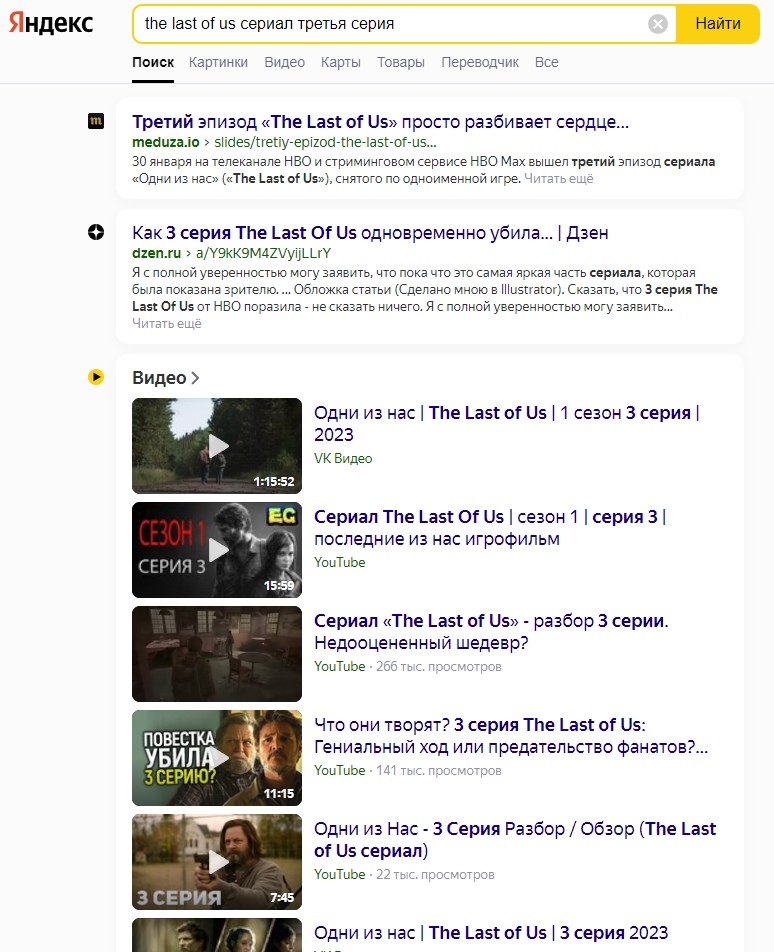Click the YouTube label under the игрофильм video
774x952 pixels.
coord(339,562)
